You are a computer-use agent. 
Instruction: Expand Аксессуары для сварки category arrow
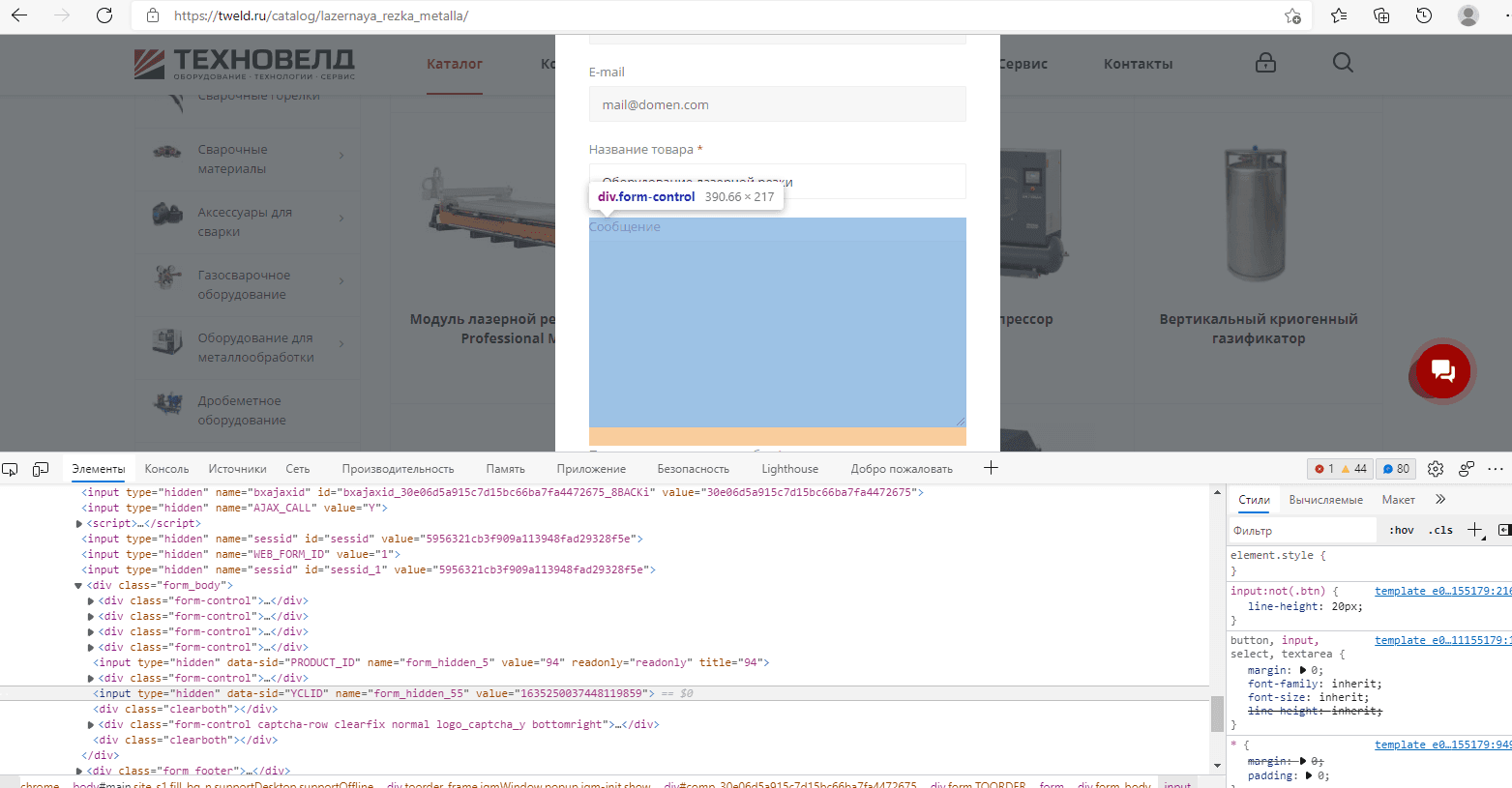[341, 219]
